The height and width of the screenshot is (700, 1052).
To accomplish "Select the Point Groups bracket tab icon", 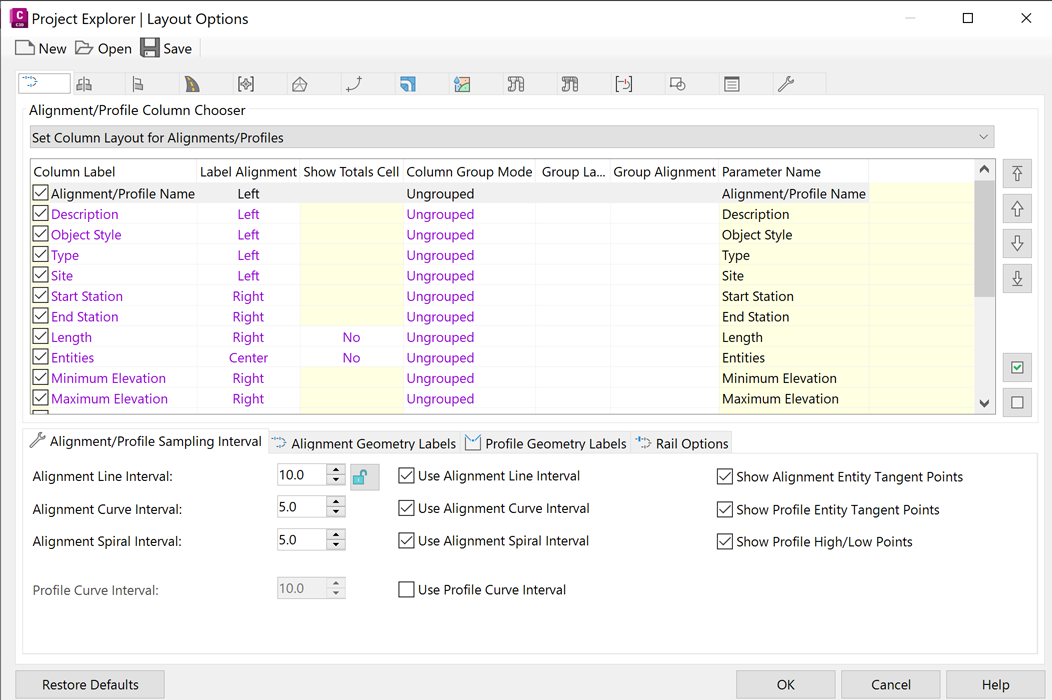I will tap(246, 84).
